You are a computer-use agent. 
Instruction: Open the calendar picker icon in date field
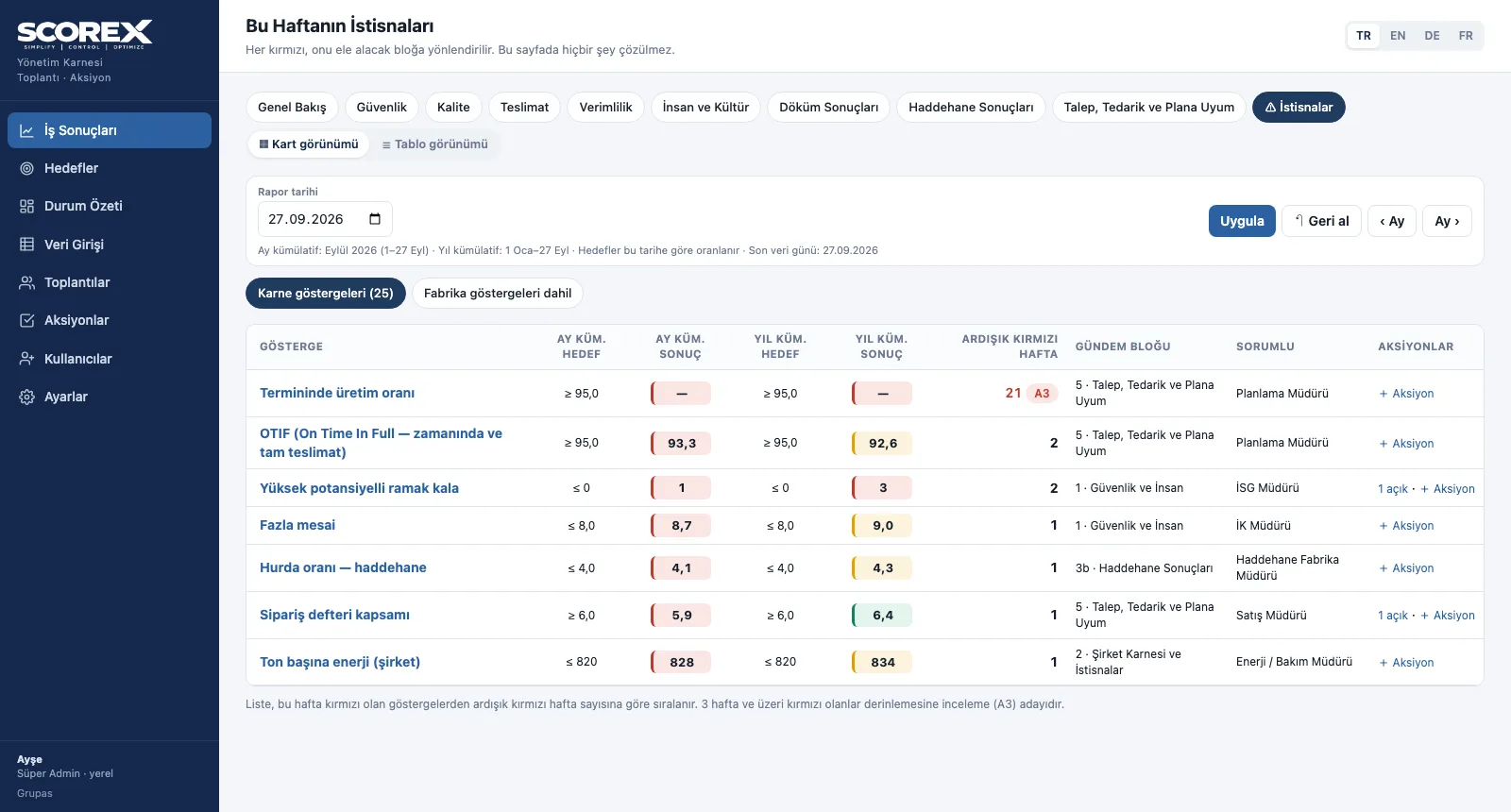tap(375, 219)
